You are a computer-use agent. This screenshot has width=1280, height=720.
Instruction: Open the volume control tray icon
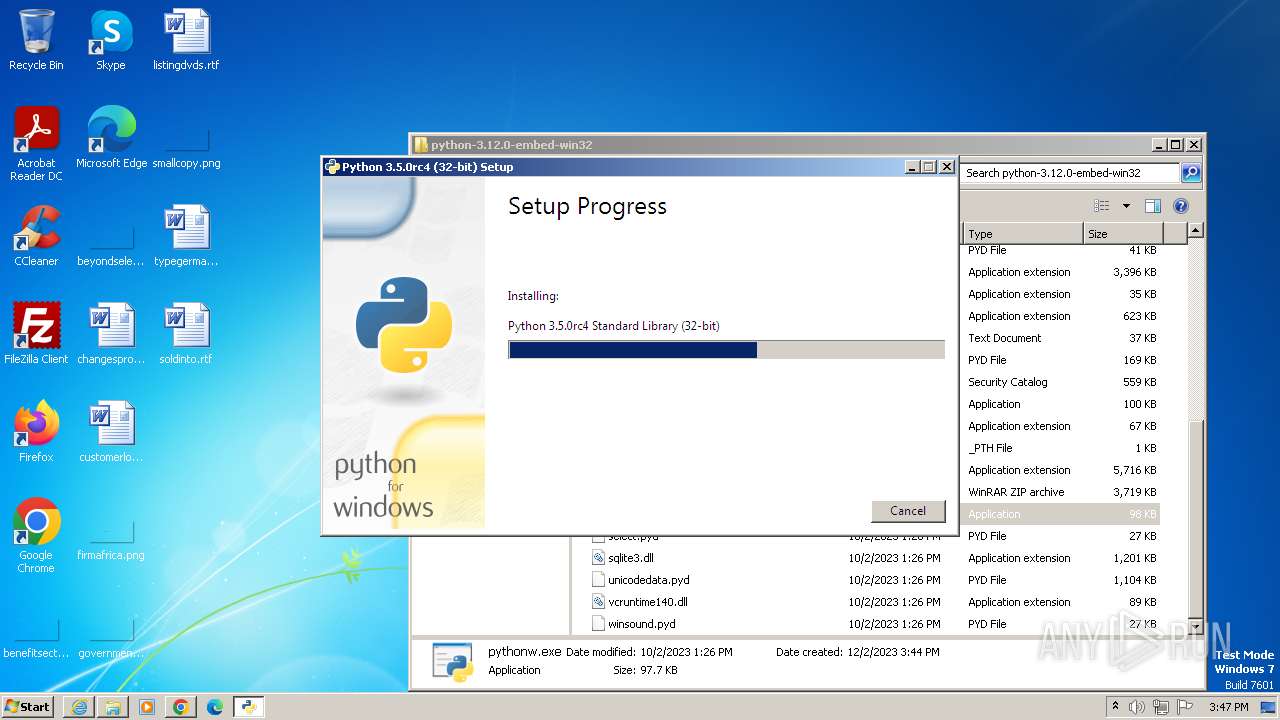point(1137,707)
